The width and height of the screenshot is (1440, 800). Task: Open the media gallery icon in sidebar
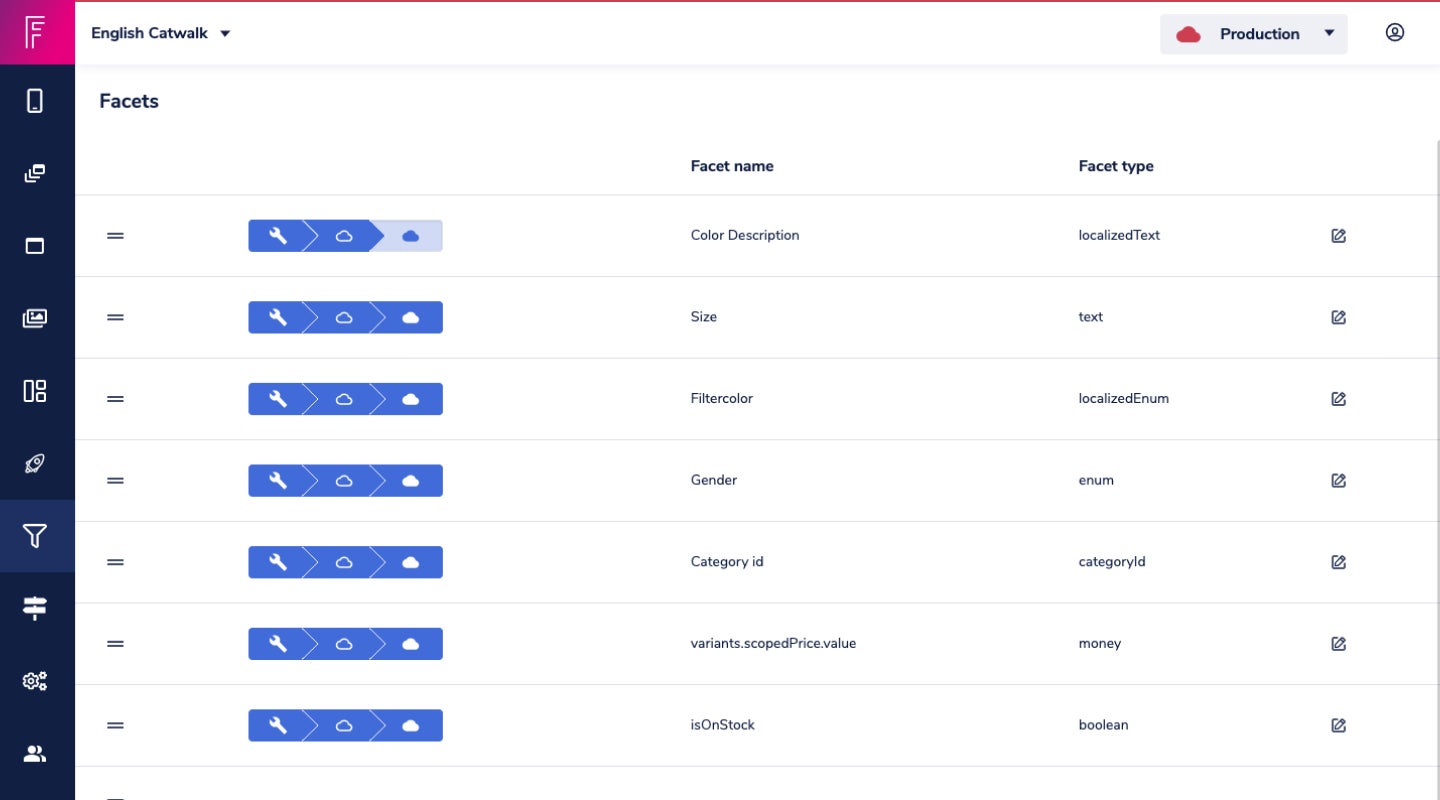(35, 318)
